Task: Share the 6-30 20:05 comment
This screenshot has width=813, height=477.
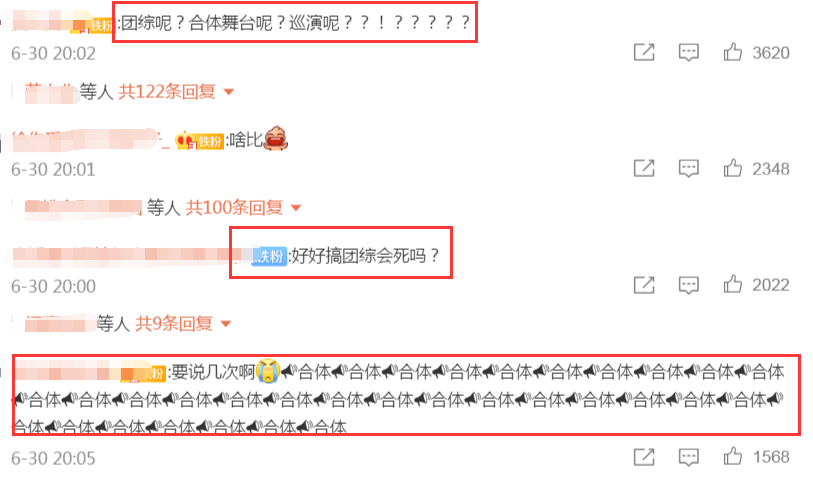Action: 644,457
